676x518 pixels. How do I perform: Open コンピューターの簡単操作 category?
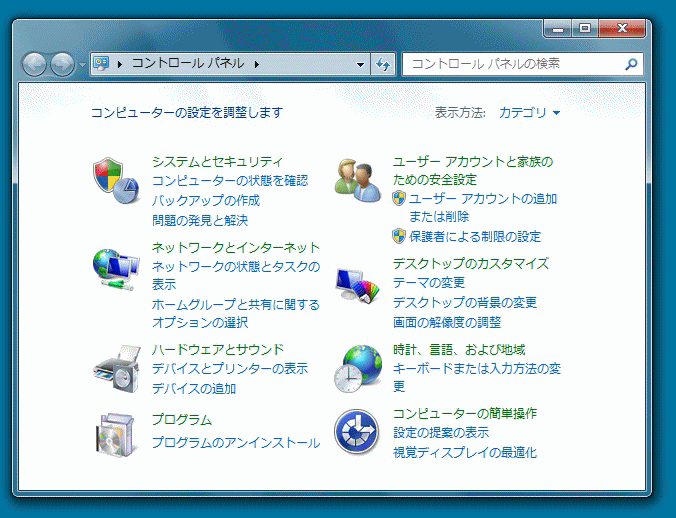click(x=465, y=413)
